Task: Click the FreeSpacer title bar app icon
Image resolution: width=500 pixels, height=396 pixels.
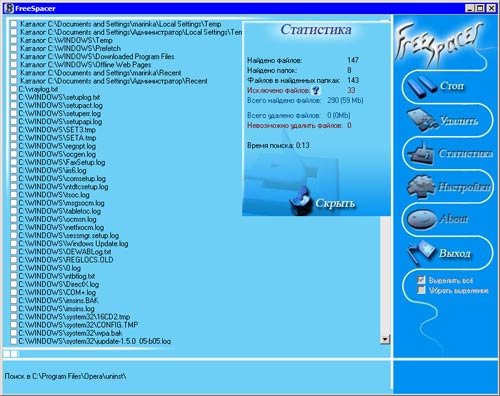Action: click(10, 8)
